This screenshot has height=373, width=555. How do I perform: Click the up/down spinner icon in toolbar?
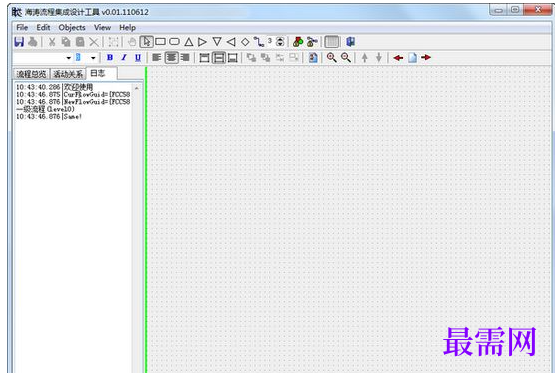[280, 42]
